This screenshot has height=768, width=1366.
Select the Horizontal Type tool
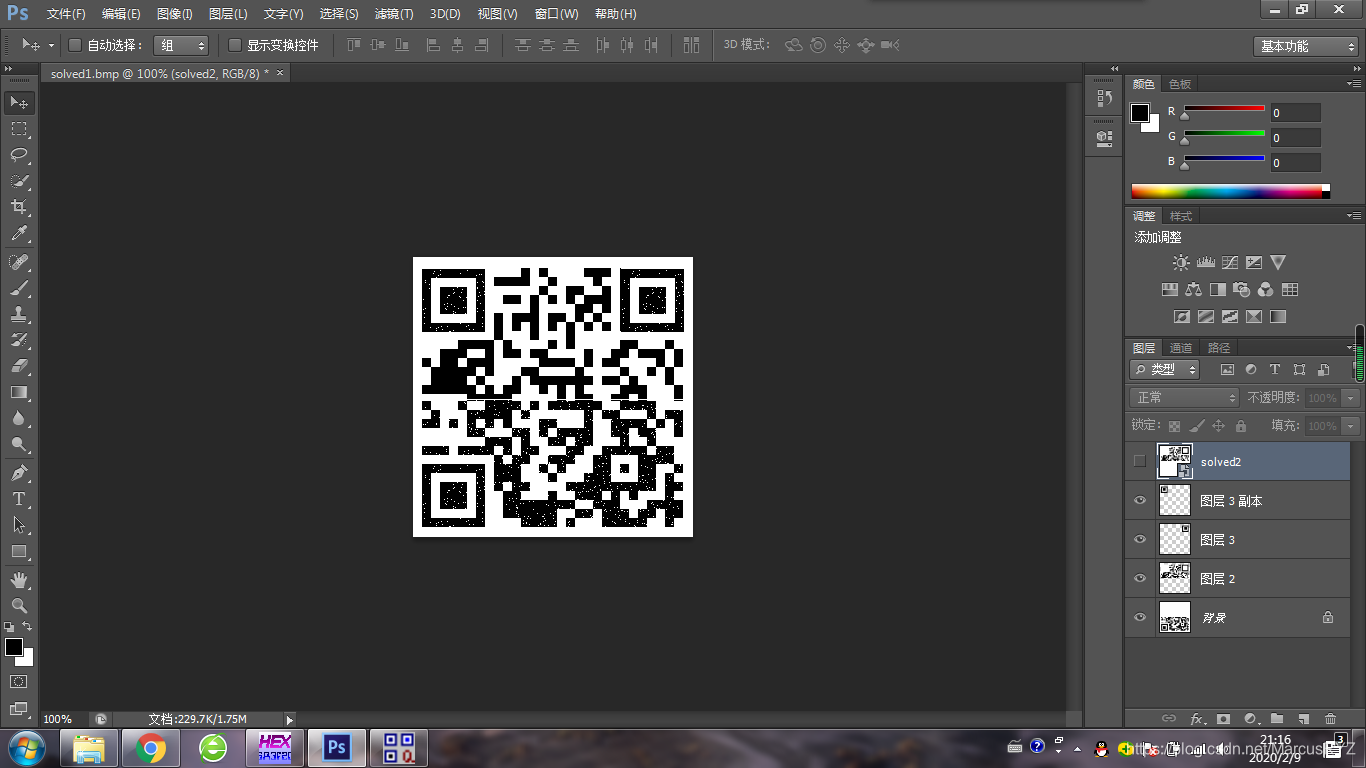(x=19, y=498)
